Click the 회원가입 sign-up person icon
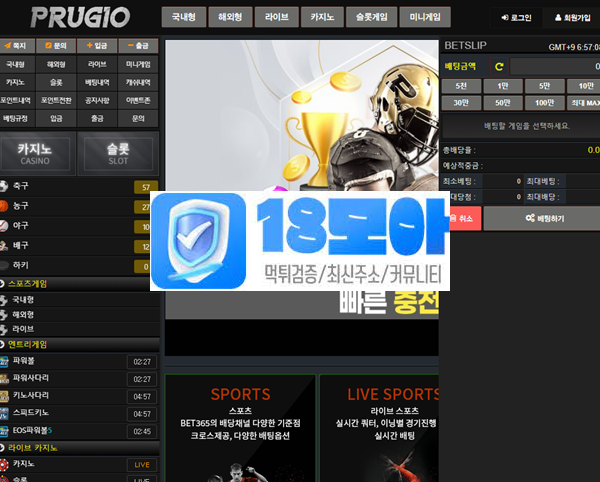 (x=558, y=18)
